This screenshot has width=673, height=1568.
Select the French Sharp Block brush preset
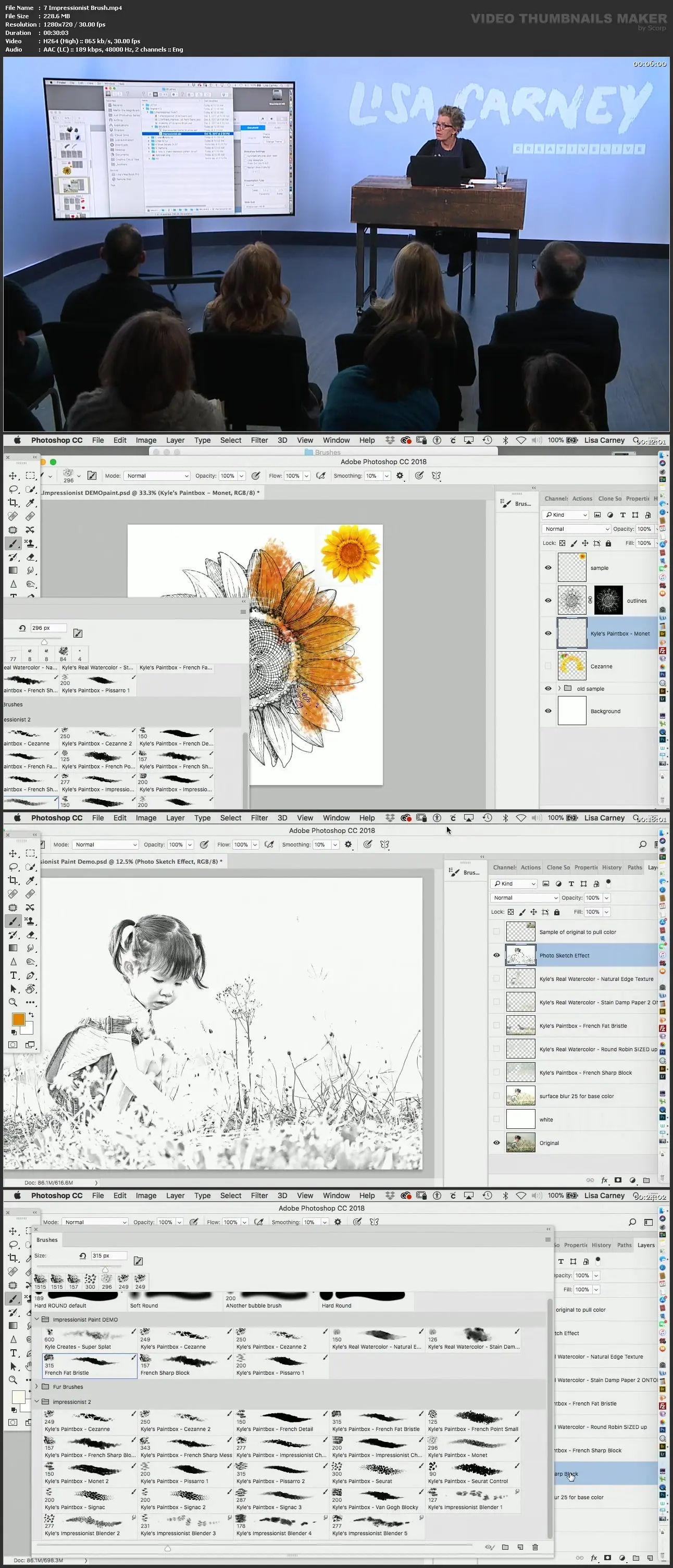pos(185,1366)
